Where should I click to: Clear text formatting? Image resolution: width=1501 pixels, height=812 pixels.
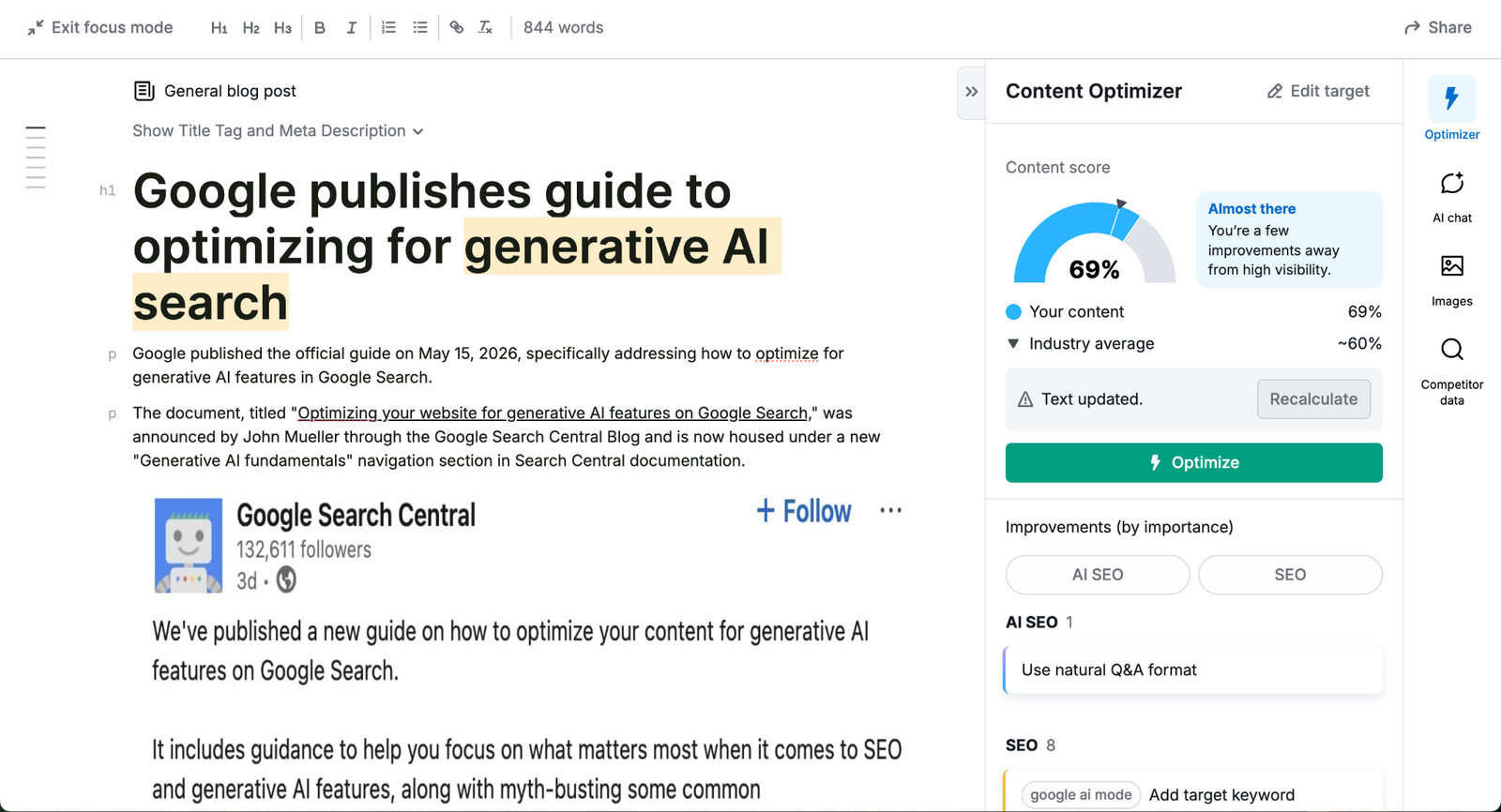[x=485, y=28]
